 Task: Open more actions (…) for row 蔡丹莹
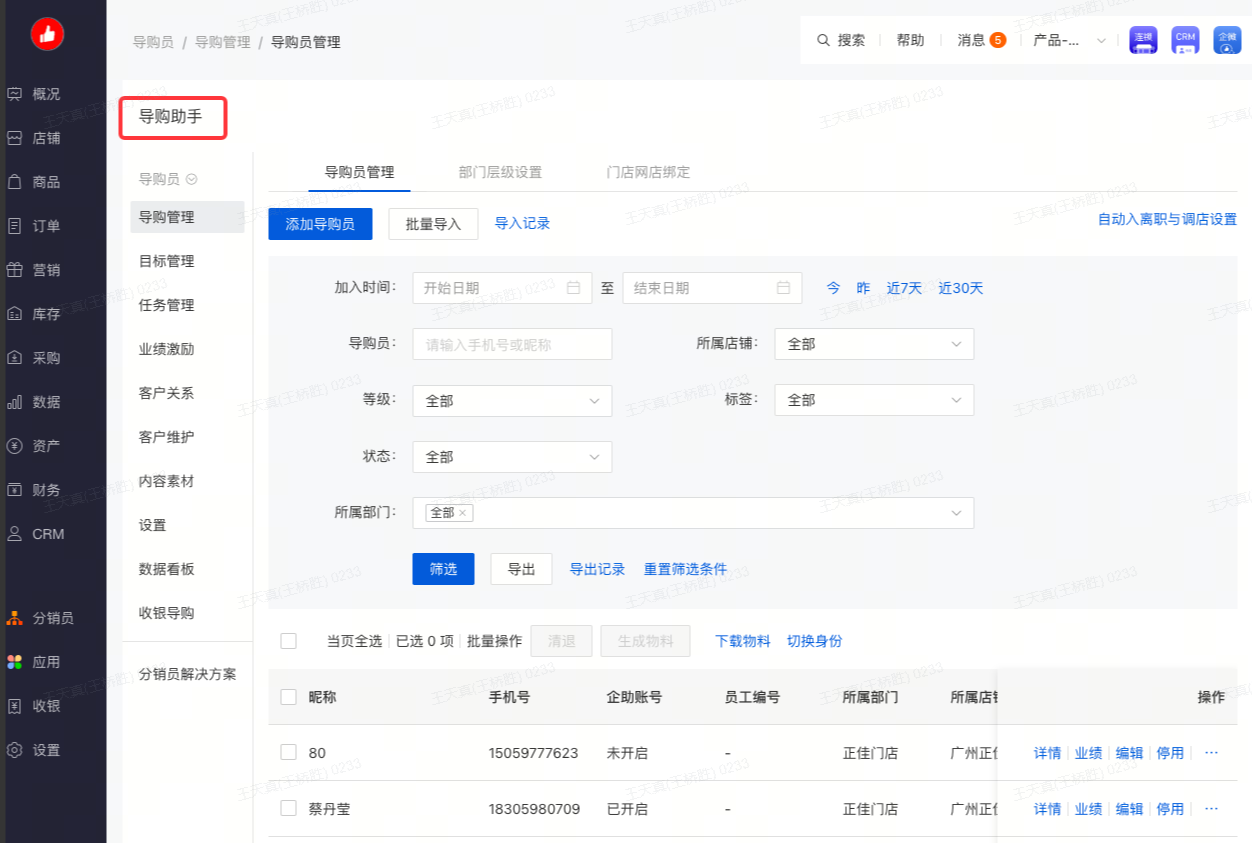pos(1212,808)
